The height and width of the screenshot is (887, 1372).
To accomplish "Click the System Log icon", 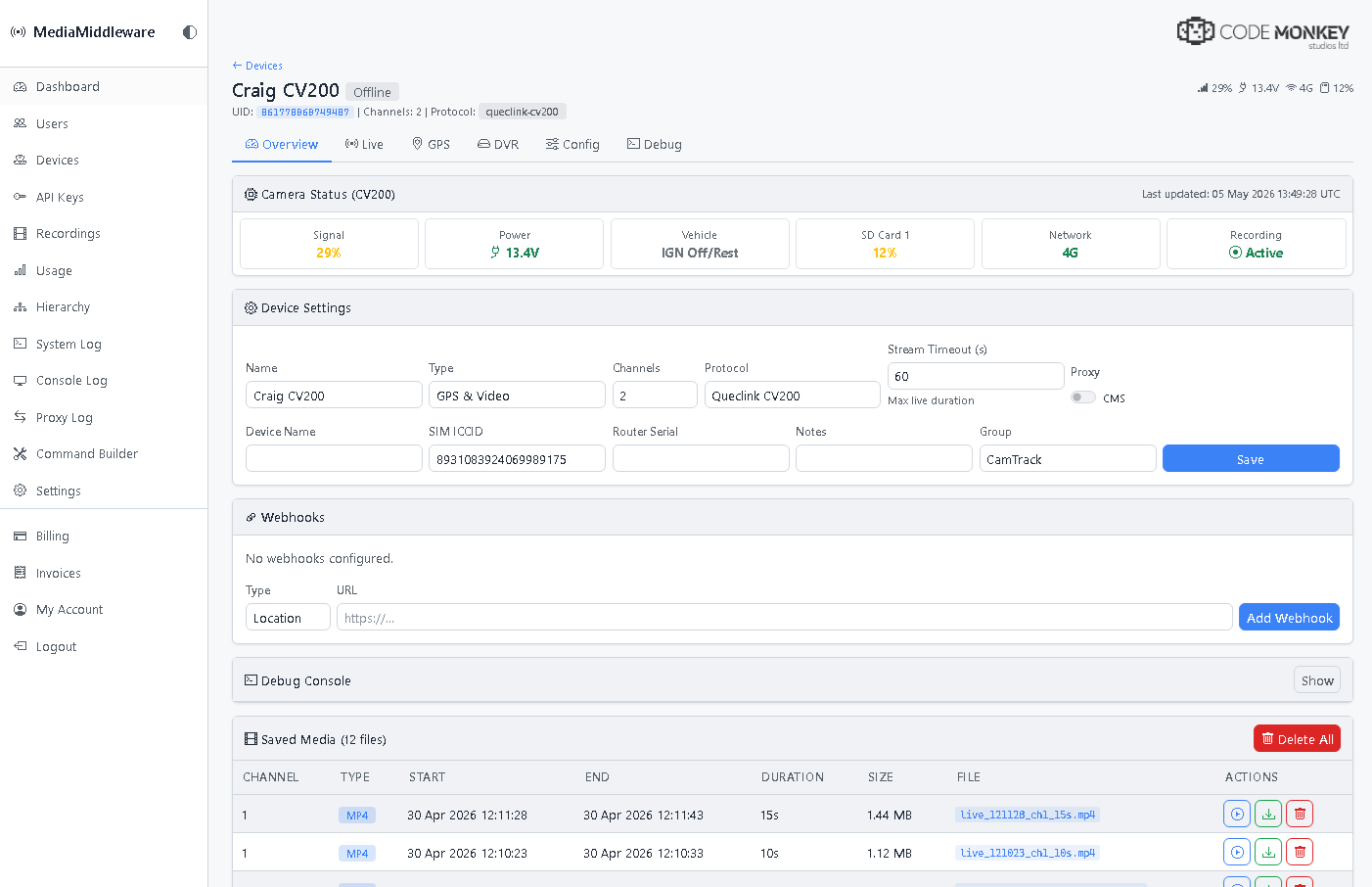I will click(20, 344).
